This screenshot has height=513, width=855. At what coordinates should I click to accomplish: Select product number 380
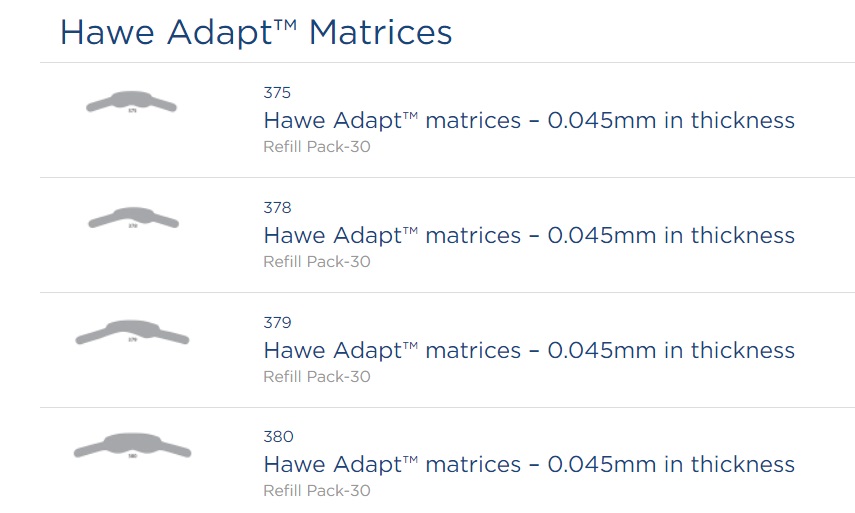[x=277, y=437]
